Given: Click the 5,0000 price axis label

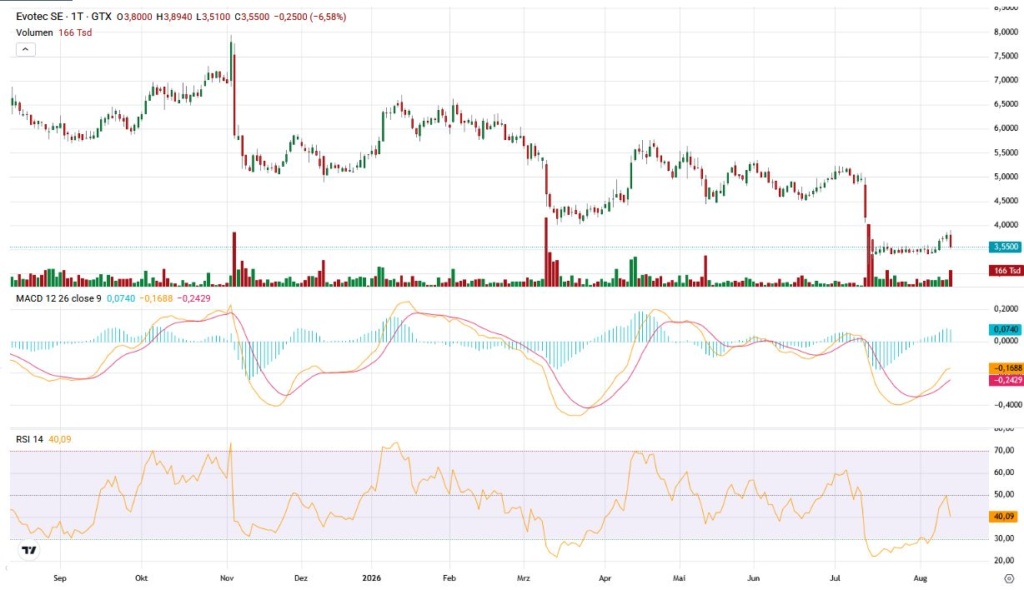Looking at the screenshot, I should point(1006,176).
